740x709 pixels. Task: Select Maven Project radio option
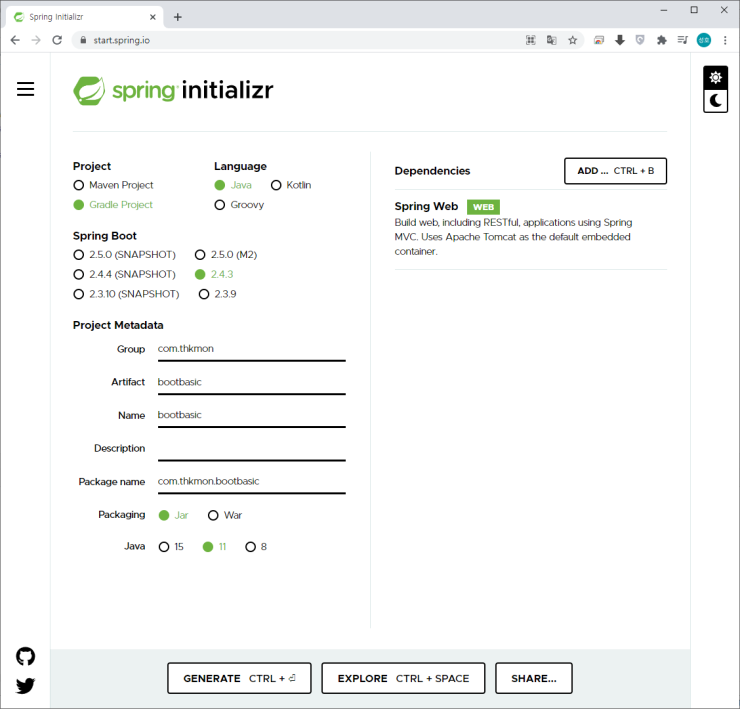(79, 185)
